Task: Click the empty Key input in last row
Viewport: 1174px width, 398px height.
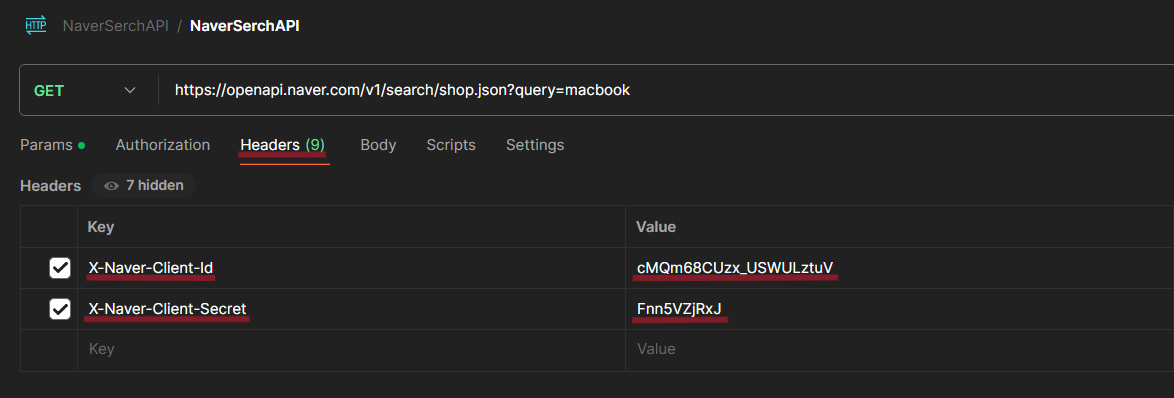Action: click(351, 349)
